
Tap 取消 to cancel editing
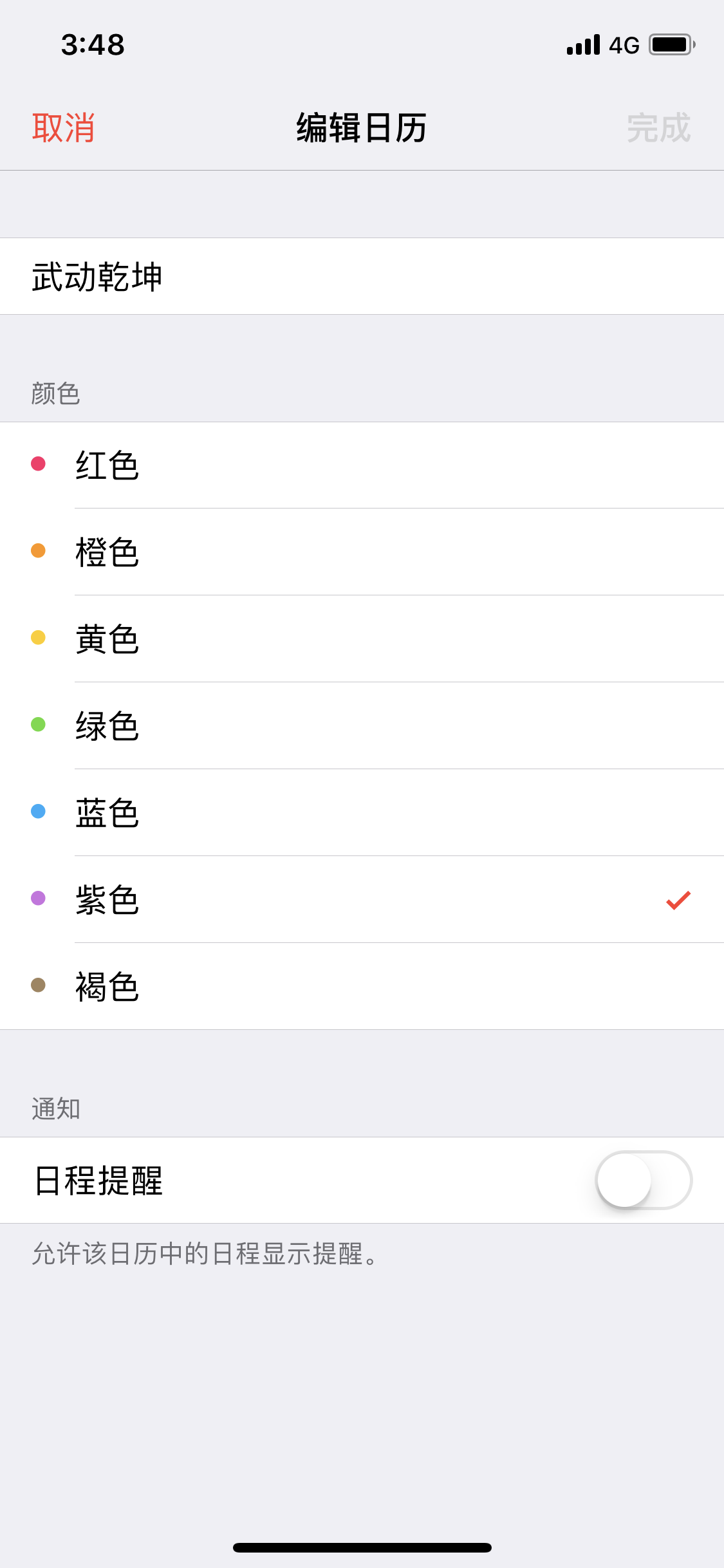tap(64, 128)
